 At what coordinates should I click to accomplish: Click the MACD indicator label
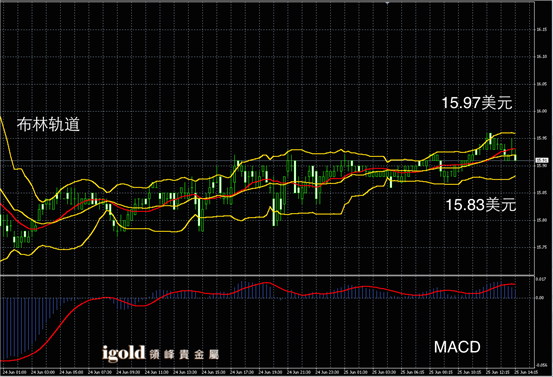(x=457, y=347)
